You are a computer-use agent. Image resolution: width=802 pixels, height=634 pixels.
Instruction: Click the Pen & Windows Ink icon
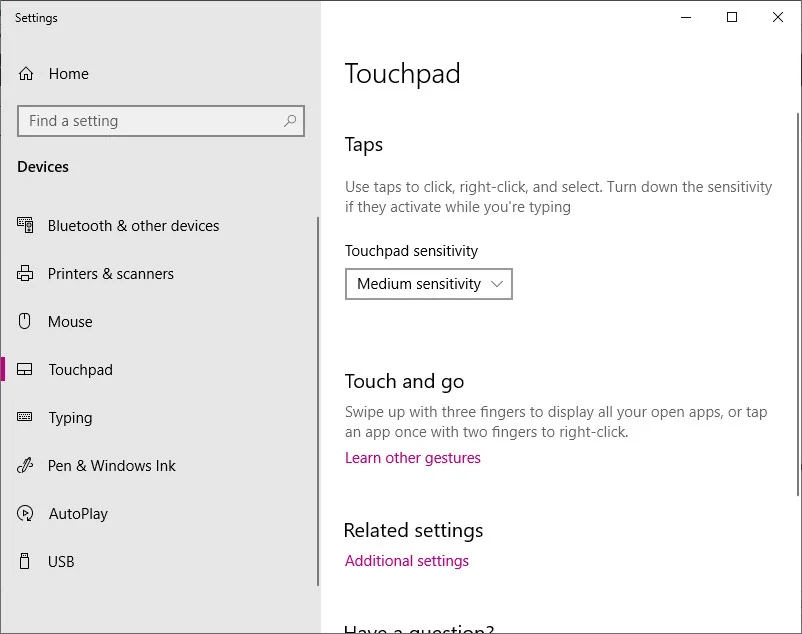[x=25, y=465]
